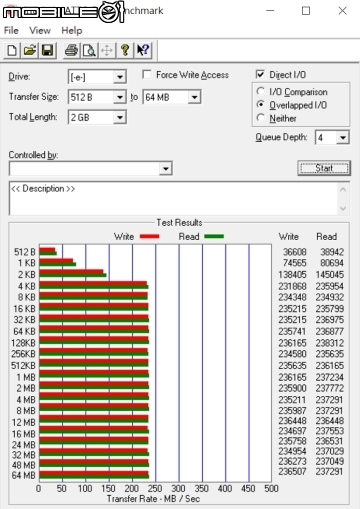Enable the Force Write Access checkbox
This screenshot has width=360, height=509.
tap(146, 74)
